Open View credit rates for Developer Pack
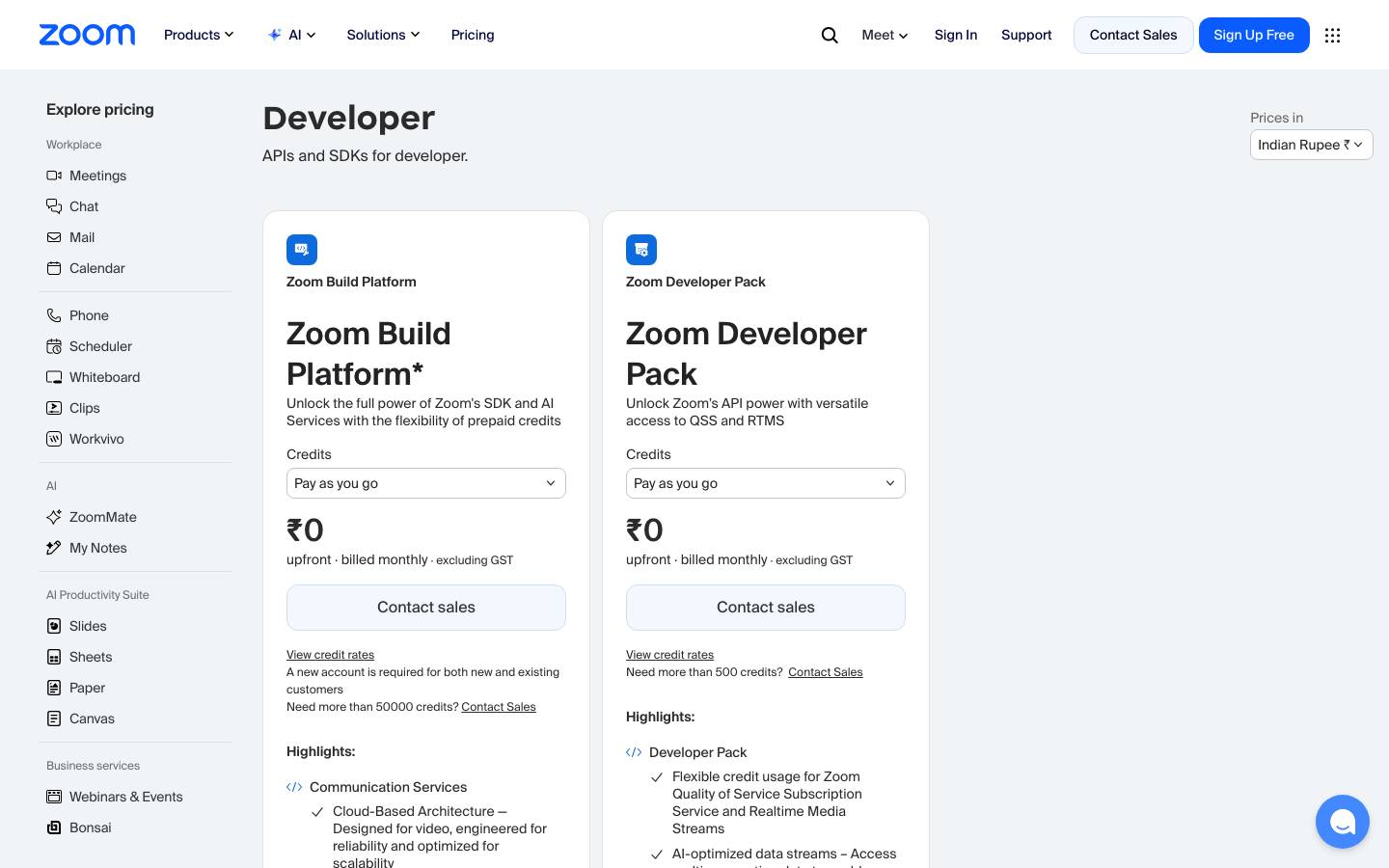 tap(669, 655)
